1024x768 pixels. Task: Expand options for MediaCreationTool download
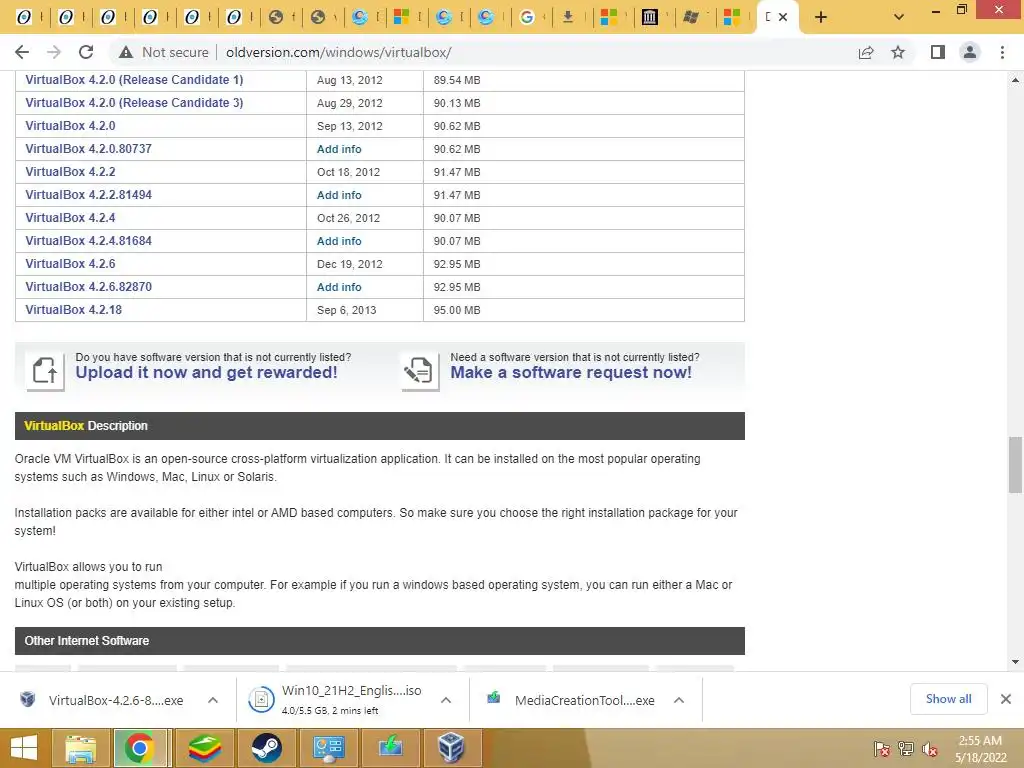pos(679,700)
